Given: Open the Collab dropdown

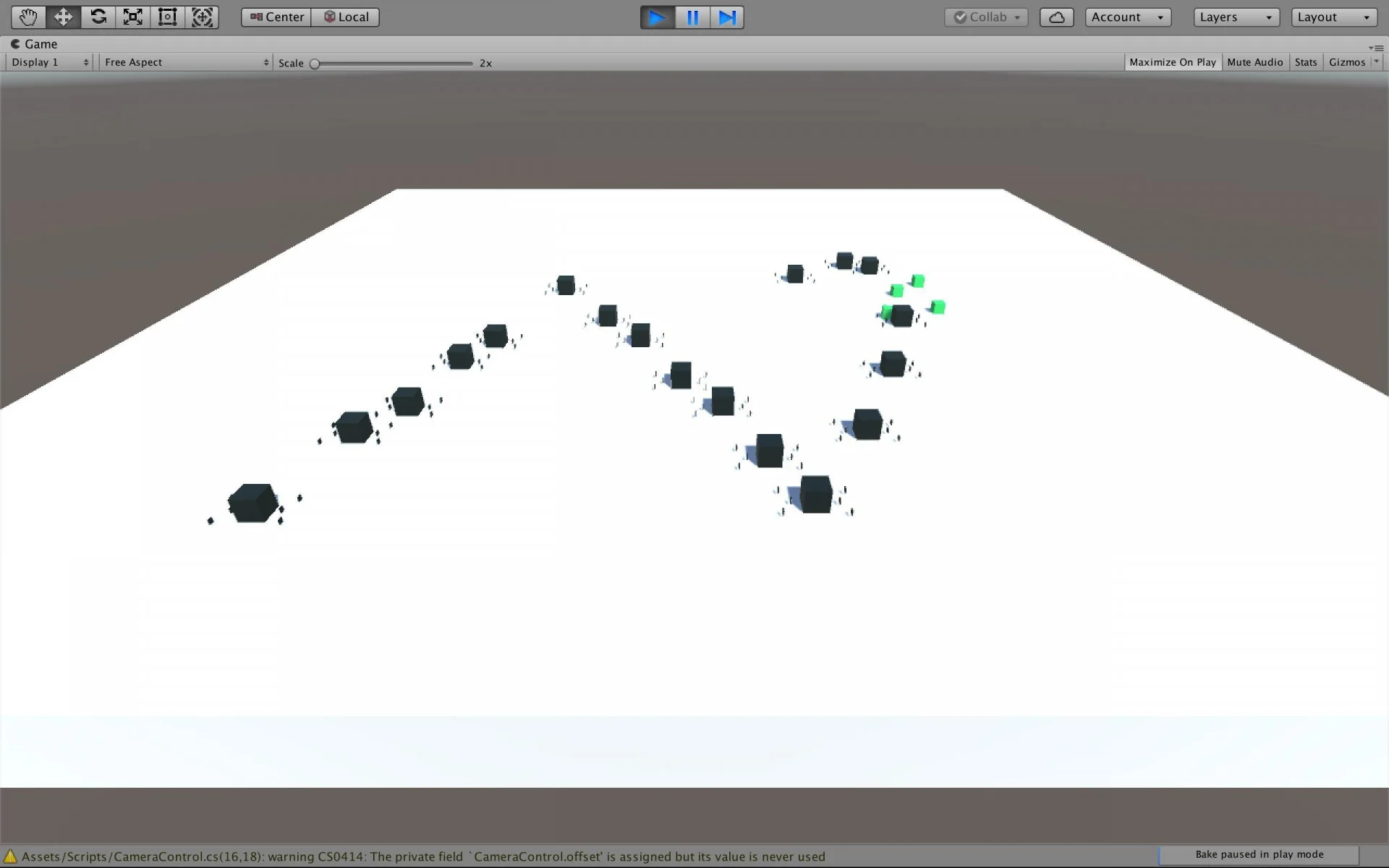Looking at the screenshot, I should click(986, 17).
